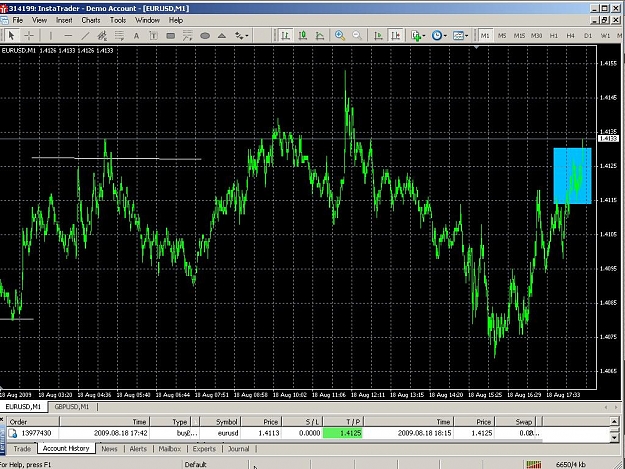Select the M15 timeframe button

(519, 36)
